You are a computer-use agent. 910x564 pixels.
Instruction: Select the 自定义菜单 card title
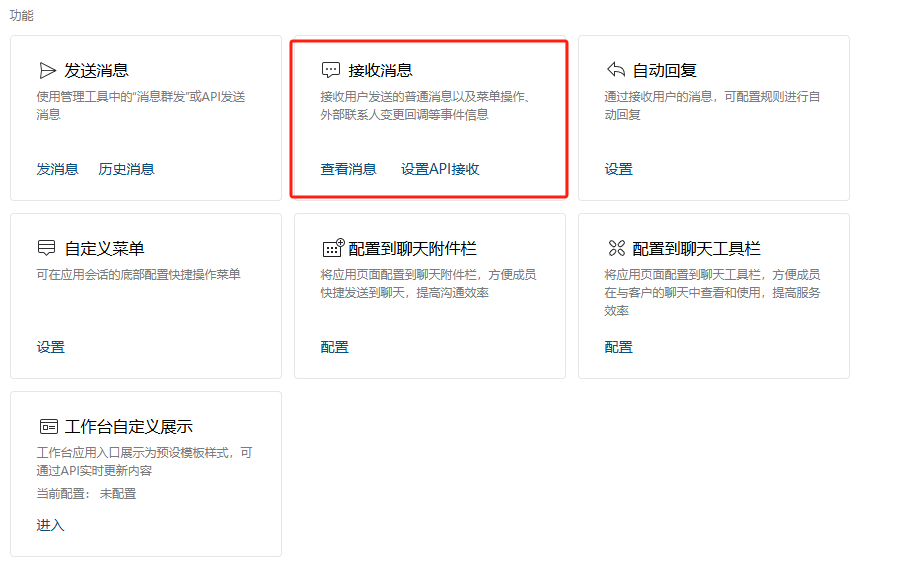[x=104, y=248]
